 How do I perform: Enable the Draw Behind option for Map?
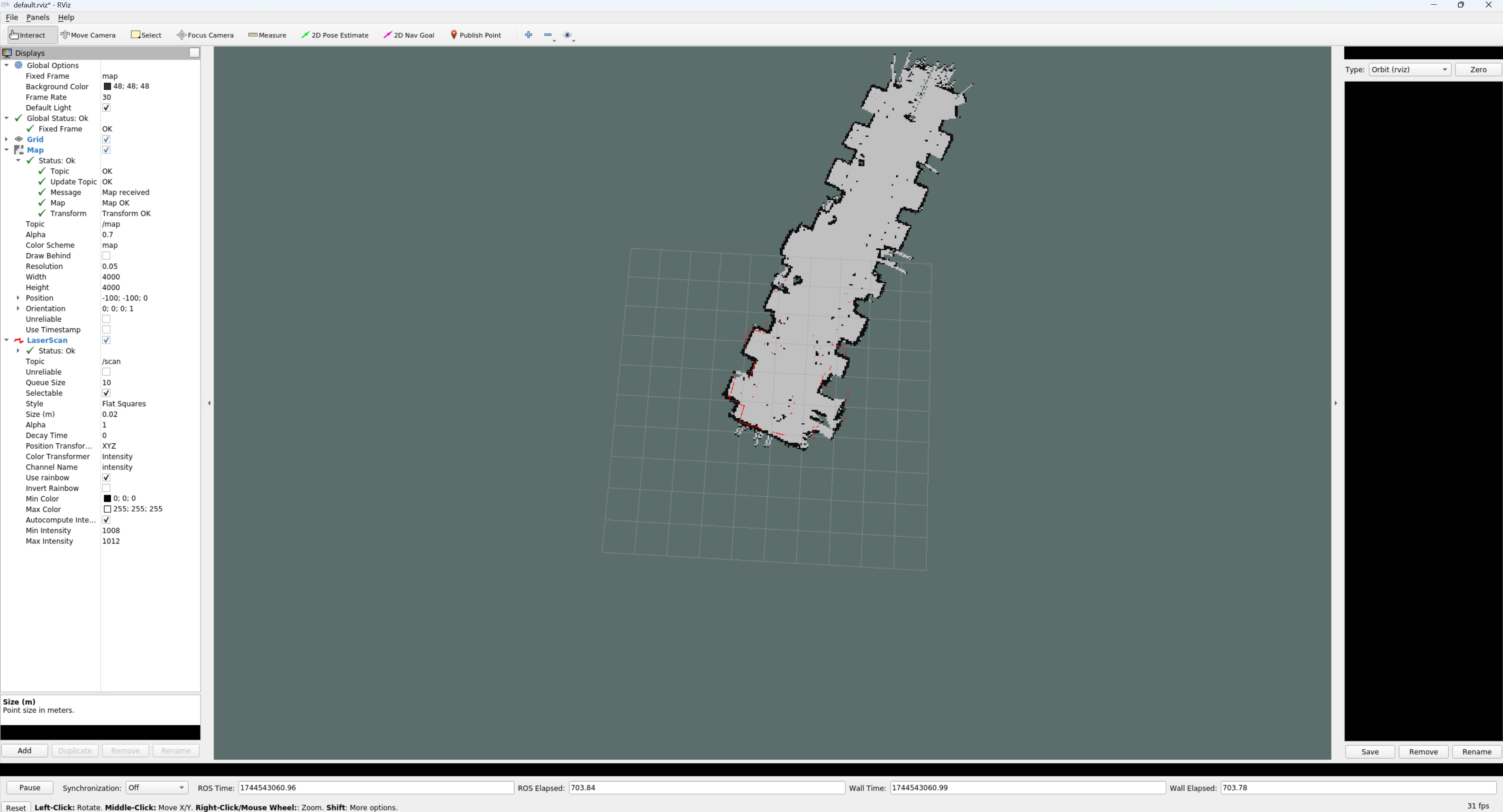[106, 256]
